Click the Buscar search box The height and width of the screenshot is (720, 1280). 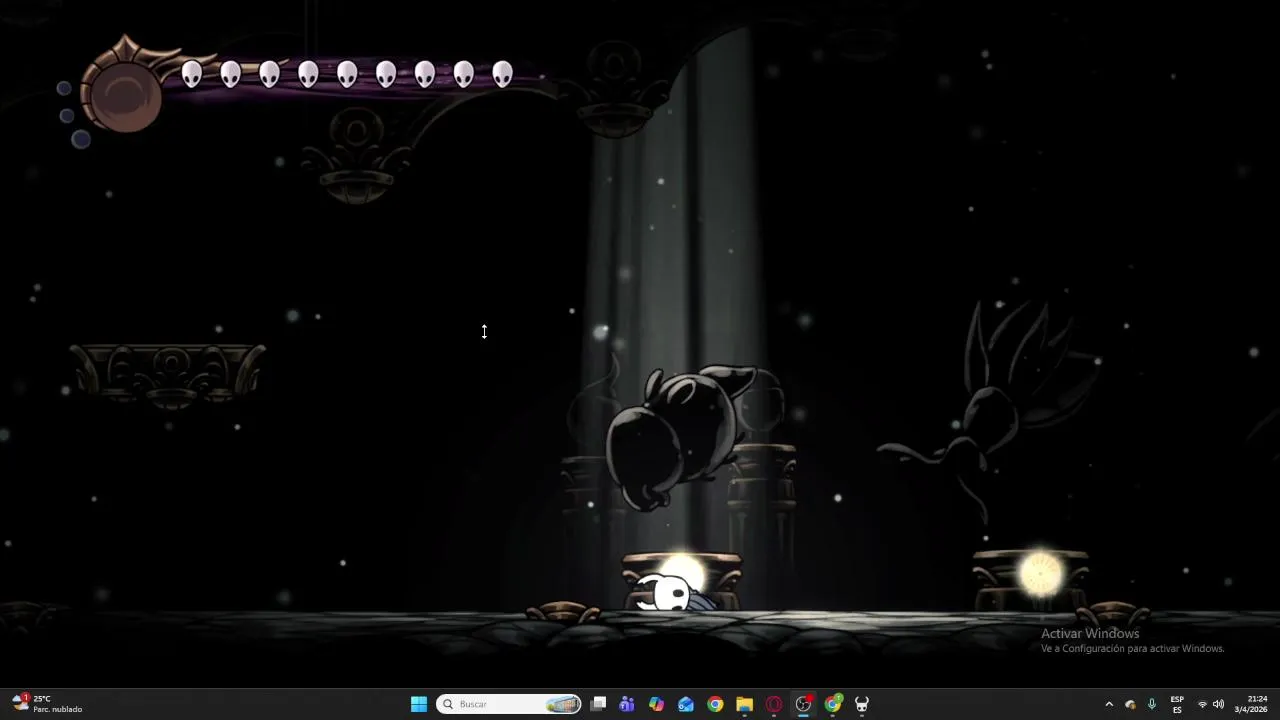pyautogui.click(x=510, y=704)
